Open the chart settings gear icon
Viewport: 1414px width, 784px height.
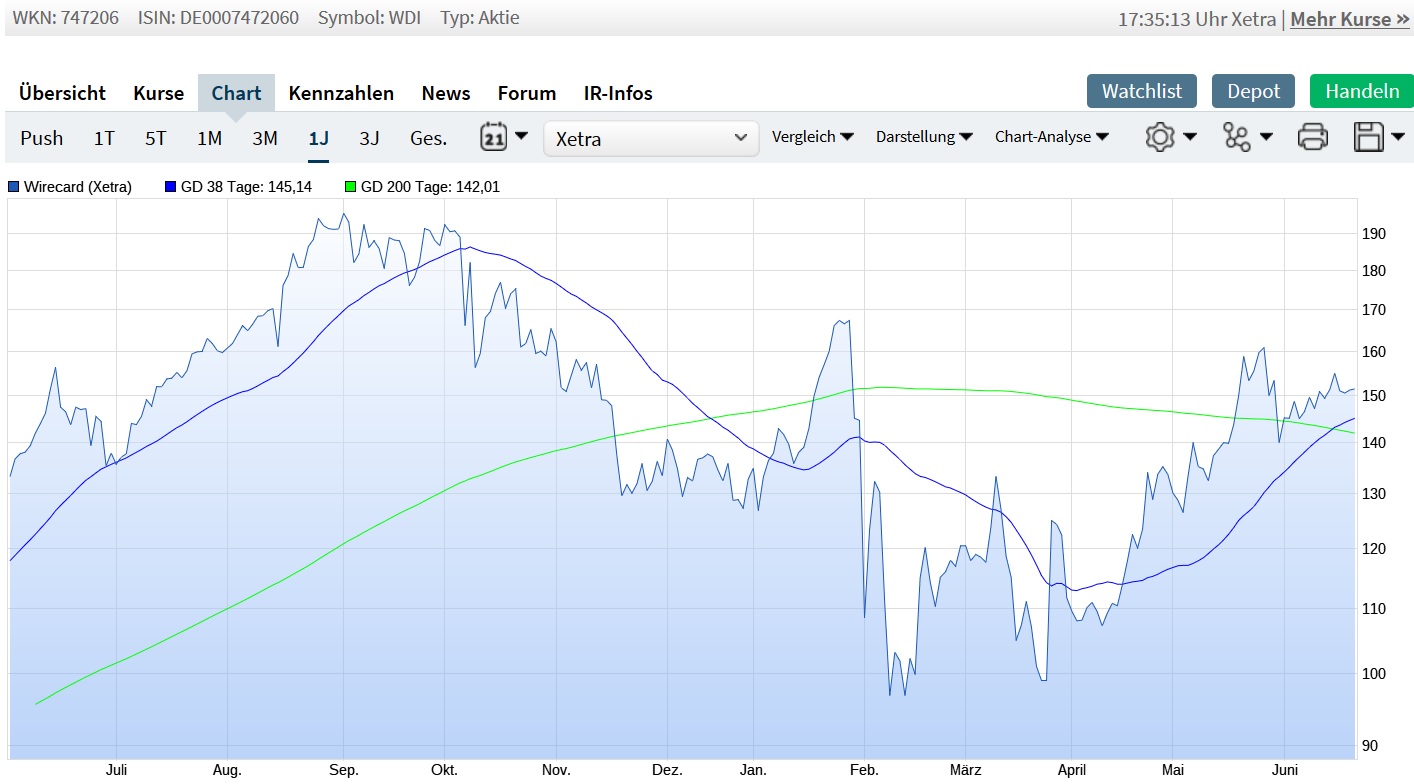coord(1160,138)
